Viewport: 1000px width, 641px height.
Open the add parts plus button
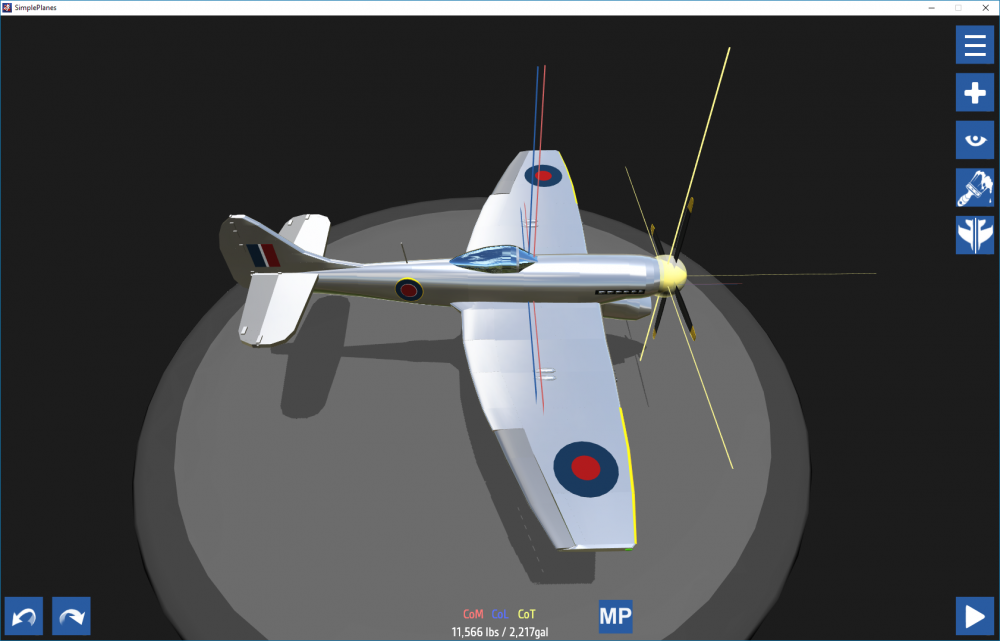[x=974, y=92]
